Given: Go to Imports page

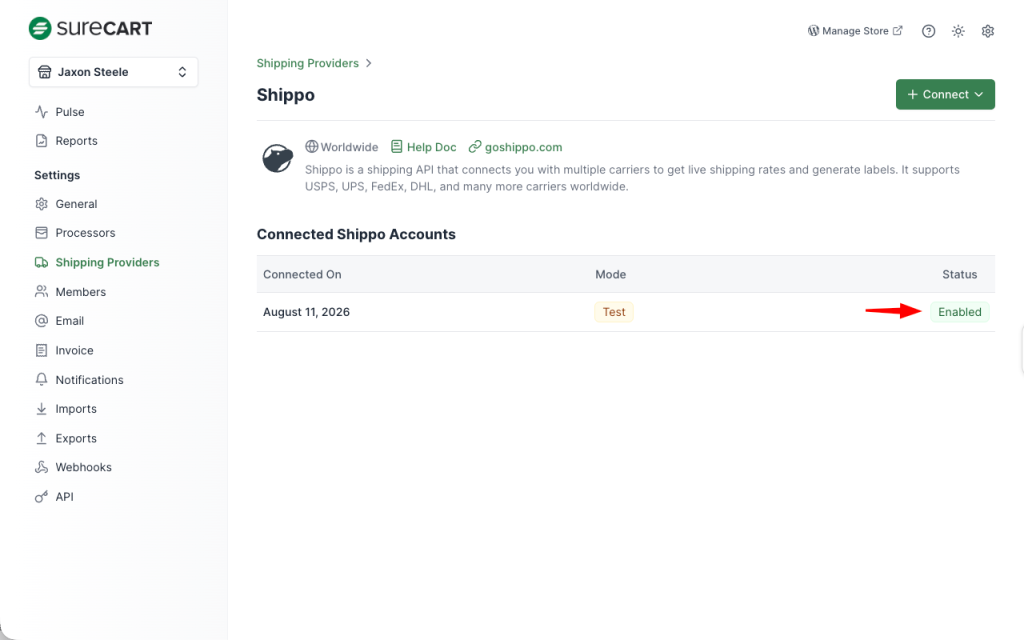Looking at the screenshot, I should click(x=76, y=409).
